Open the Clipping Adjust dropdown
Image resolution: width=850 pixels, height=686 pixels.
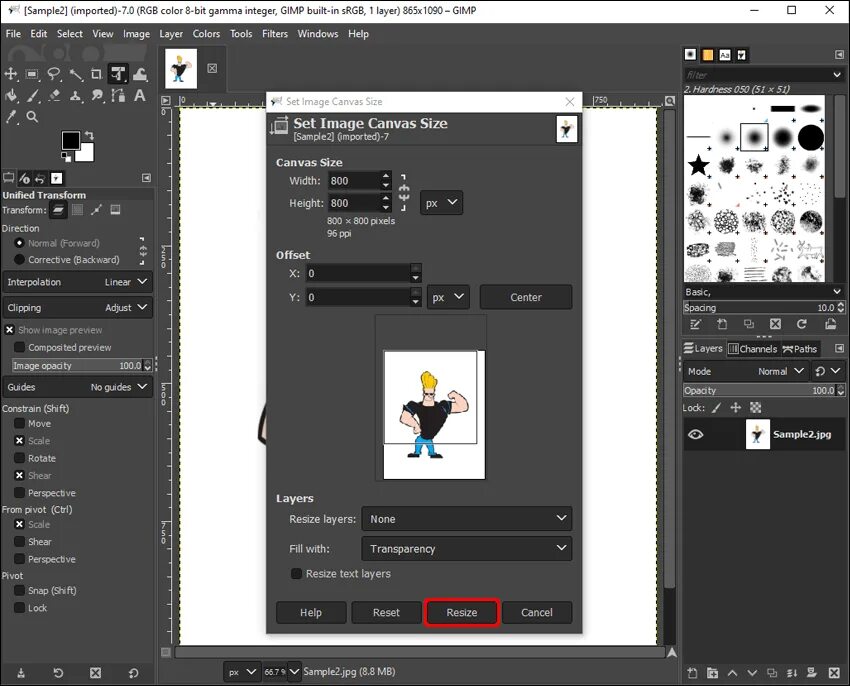pyautogui.click(x=78, y=307)
